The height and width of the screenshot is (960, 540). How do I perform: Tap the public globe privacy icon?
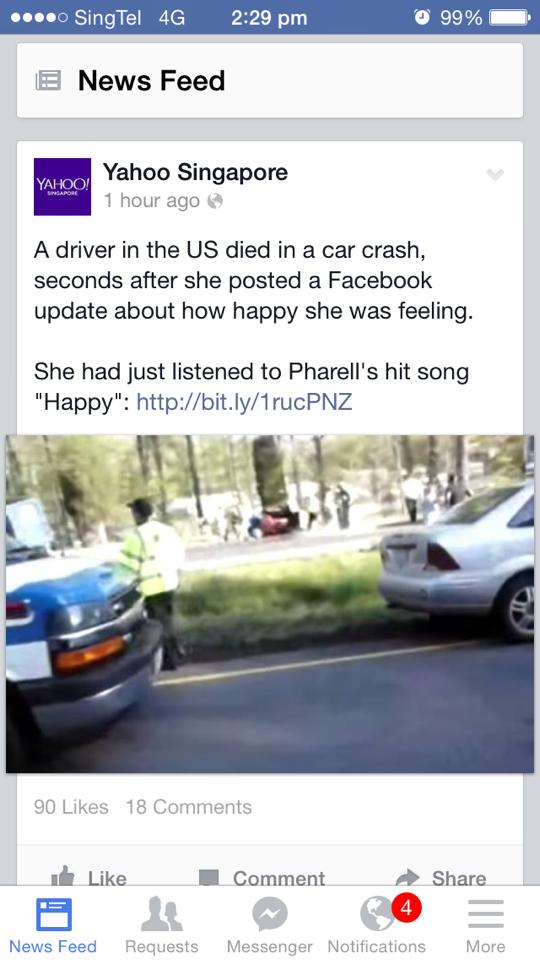pyautogui.click(x=214, y=201)
